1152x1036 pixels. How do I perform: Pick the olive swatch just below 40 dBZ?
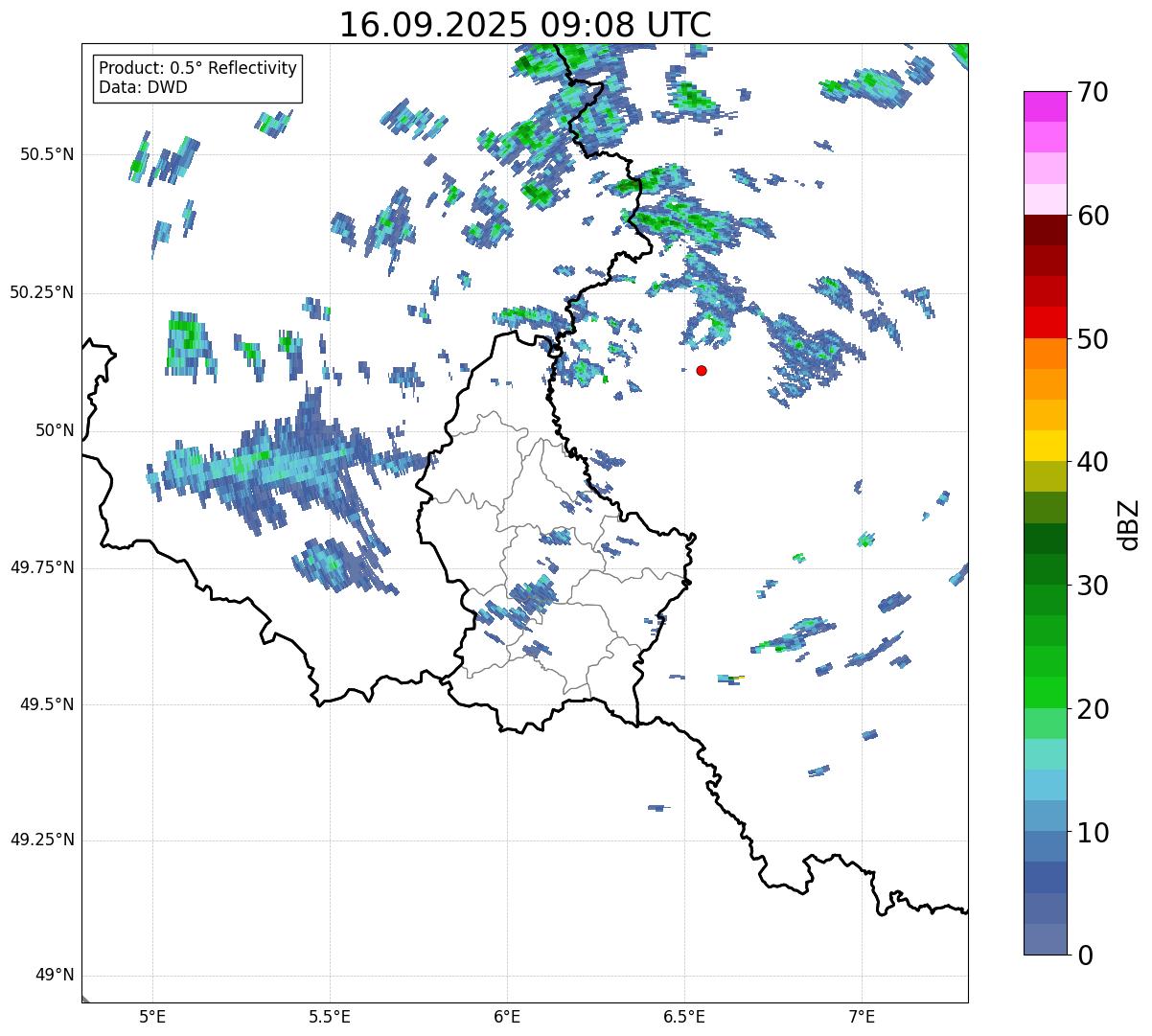[x=1045, y=477]
